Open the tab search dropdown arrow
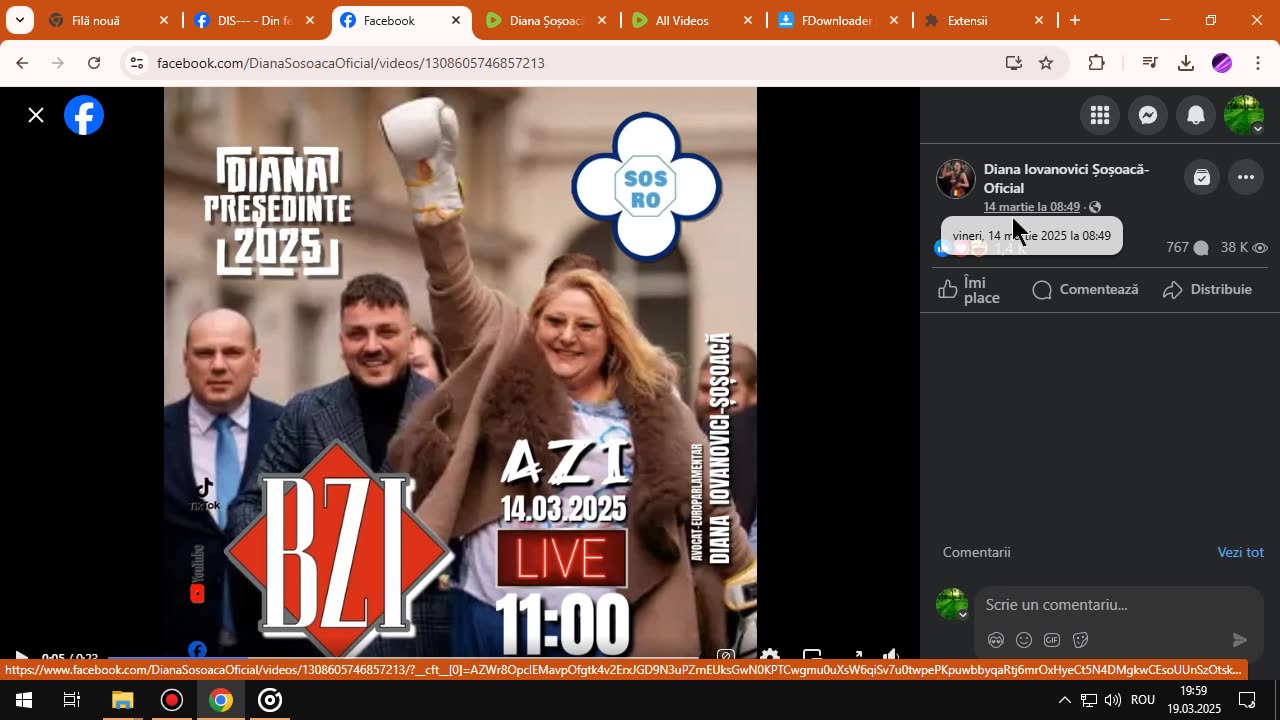 pyautogui.click(x=19, y=20)
